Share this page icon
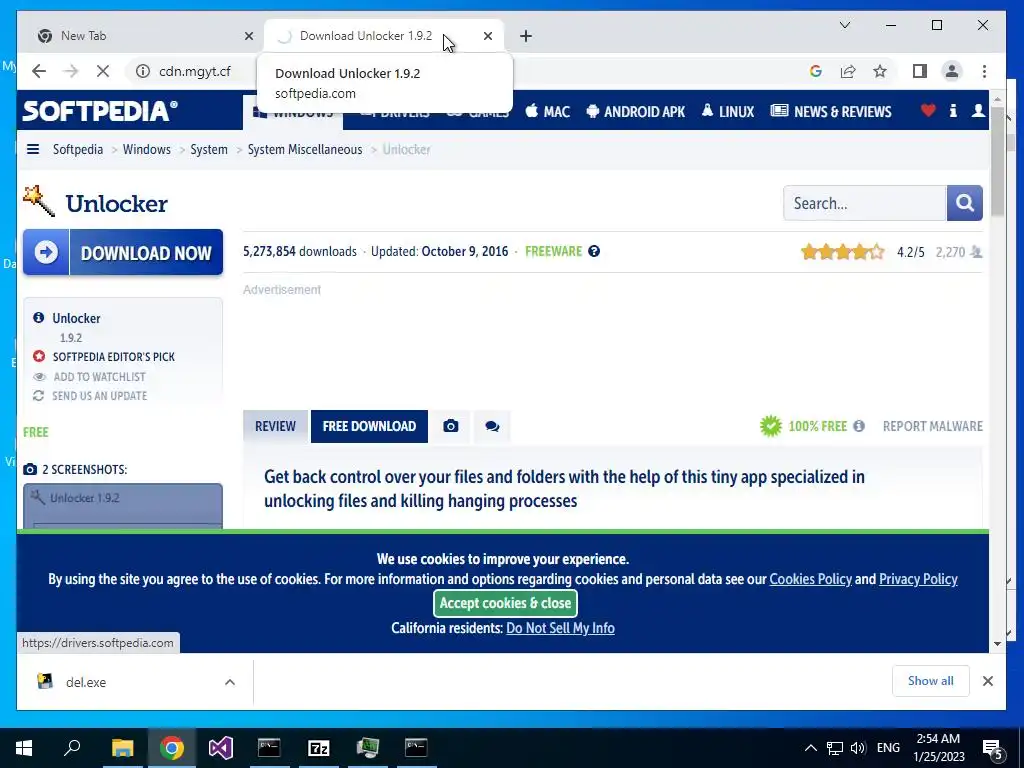Screen dimensions: 1024x768 848,71
